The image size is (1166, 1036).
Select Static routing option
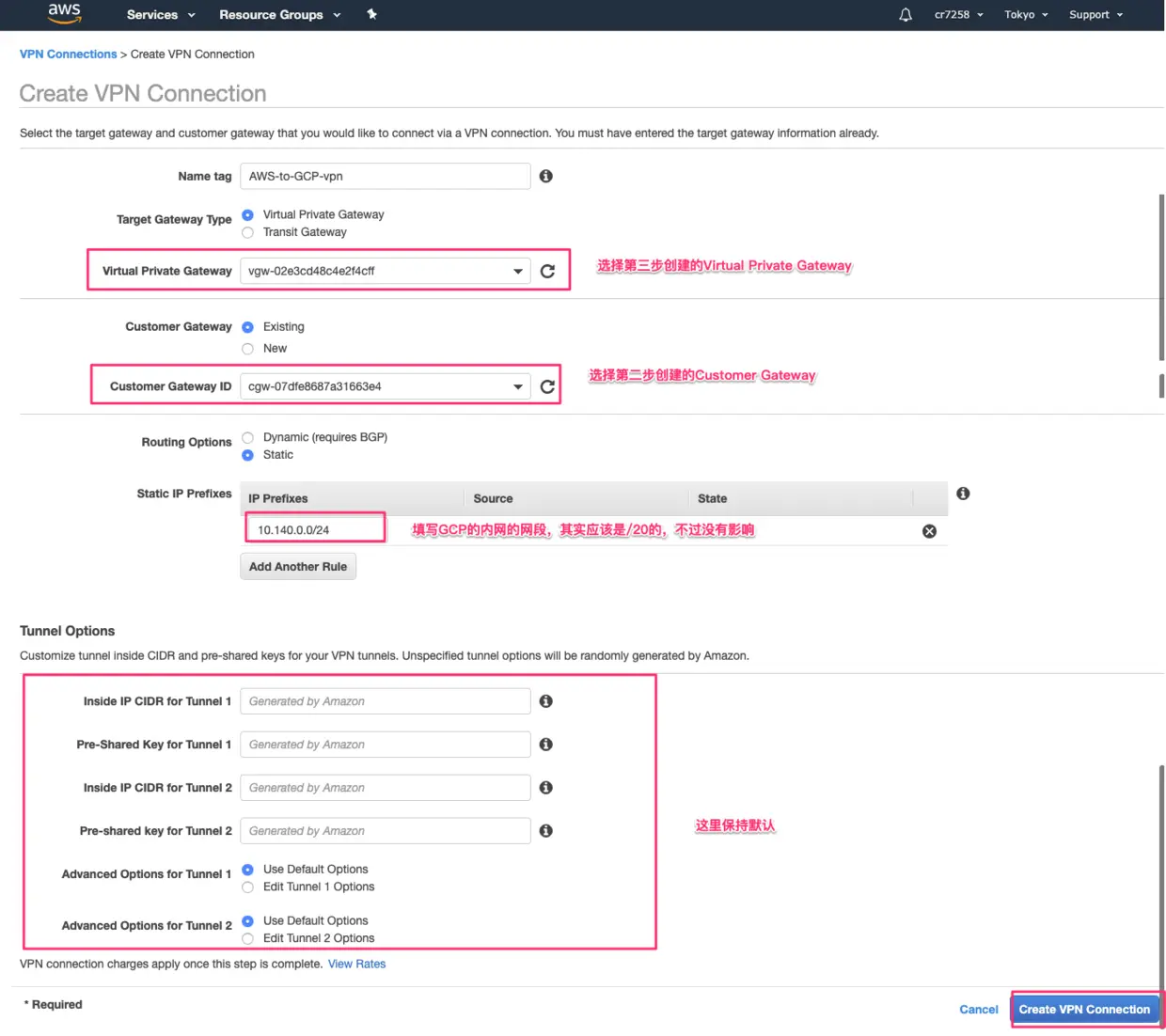[248, 455]
